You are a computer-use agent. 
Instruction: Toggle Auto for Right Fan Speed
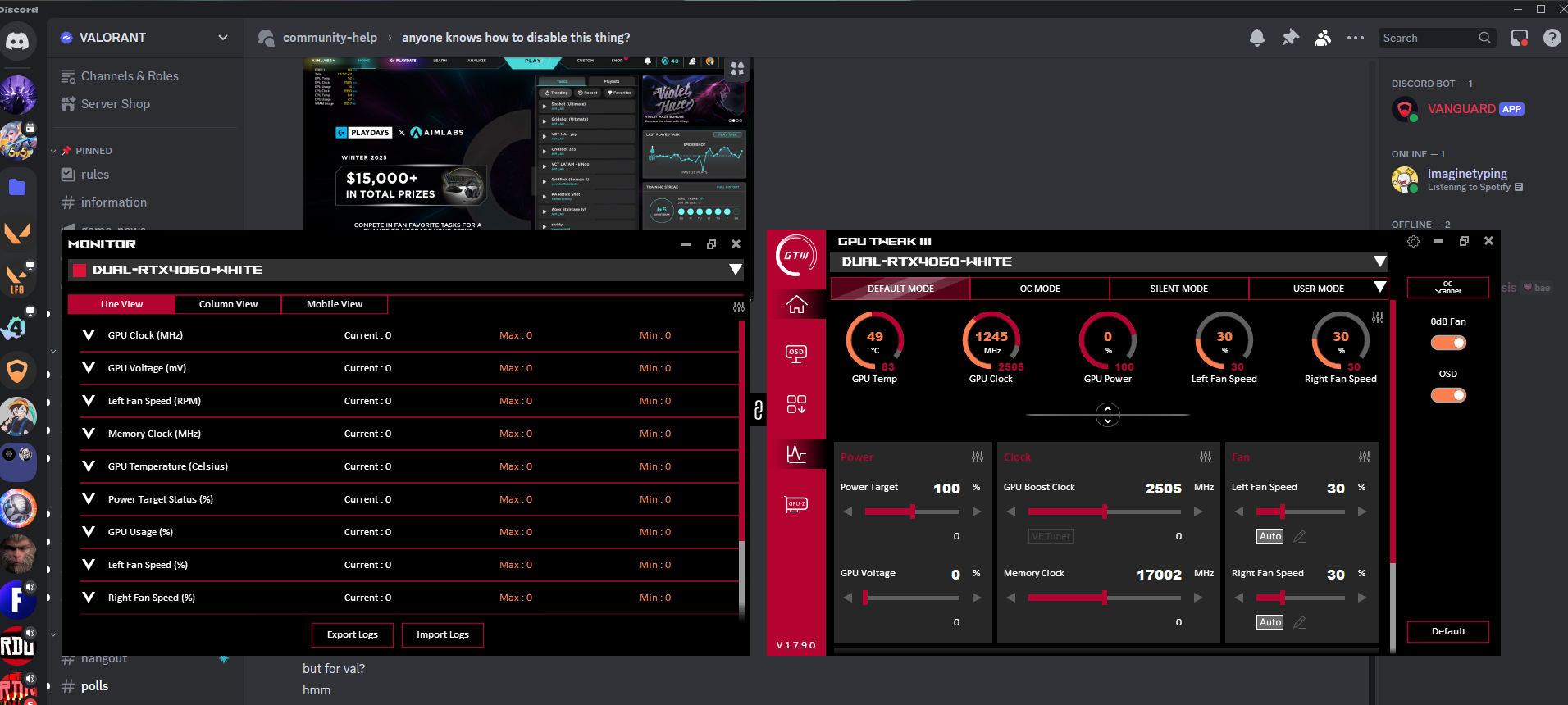coord(1270,622)
